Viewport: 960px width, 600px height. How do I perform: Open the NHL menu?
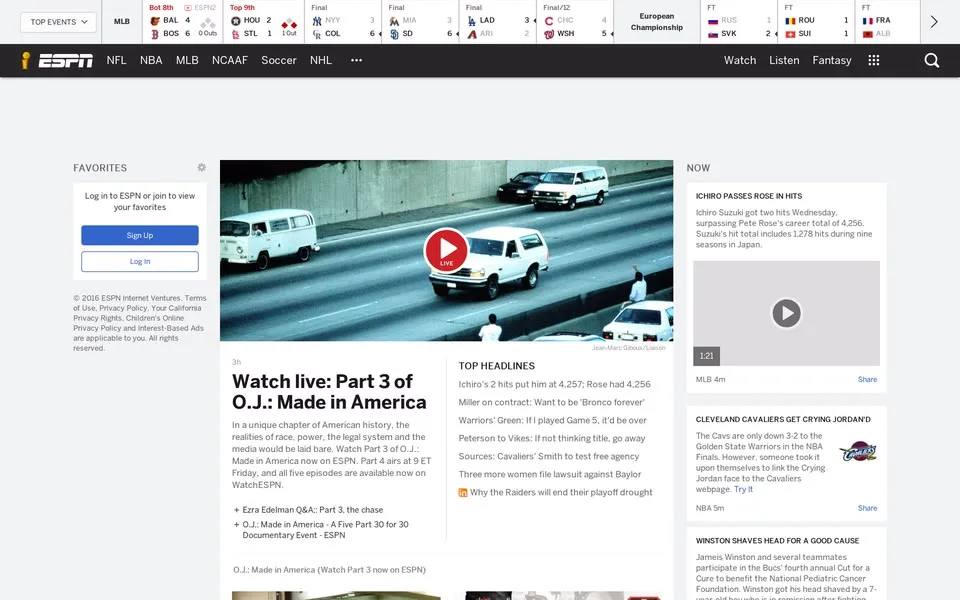click(x=321, y=60)
